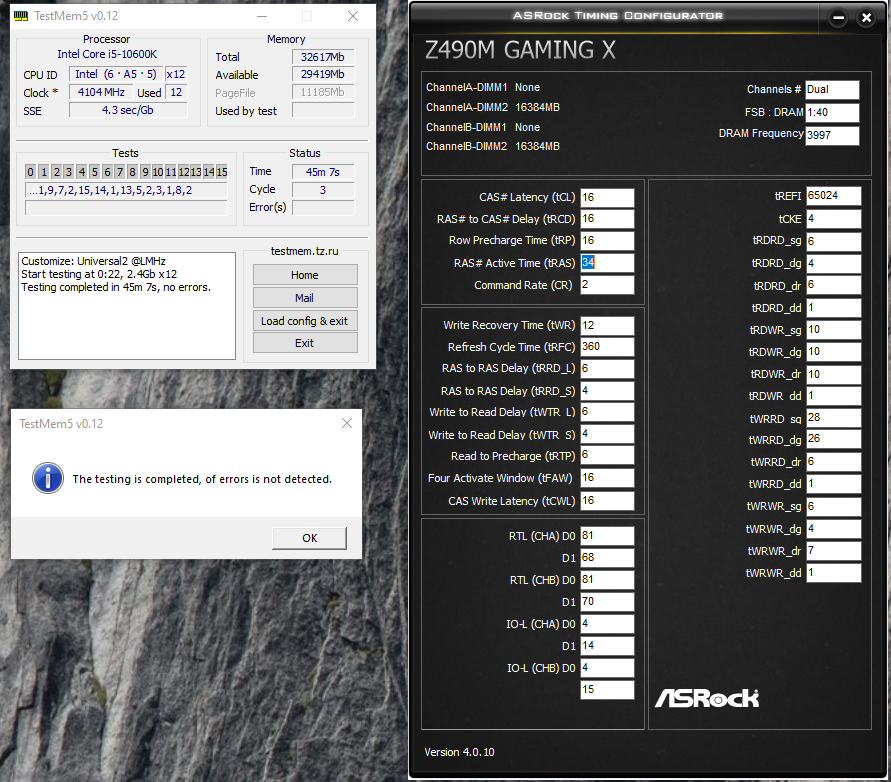The image size is (891, 782).
Task: Select test number 7 box in Tests
Action: tap(119, 172)
